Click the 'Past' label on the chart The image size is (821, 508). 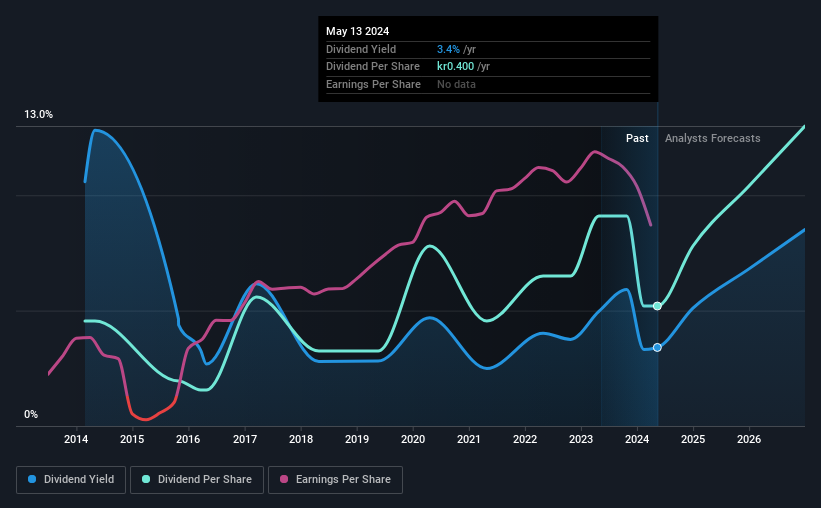(637, 138)
